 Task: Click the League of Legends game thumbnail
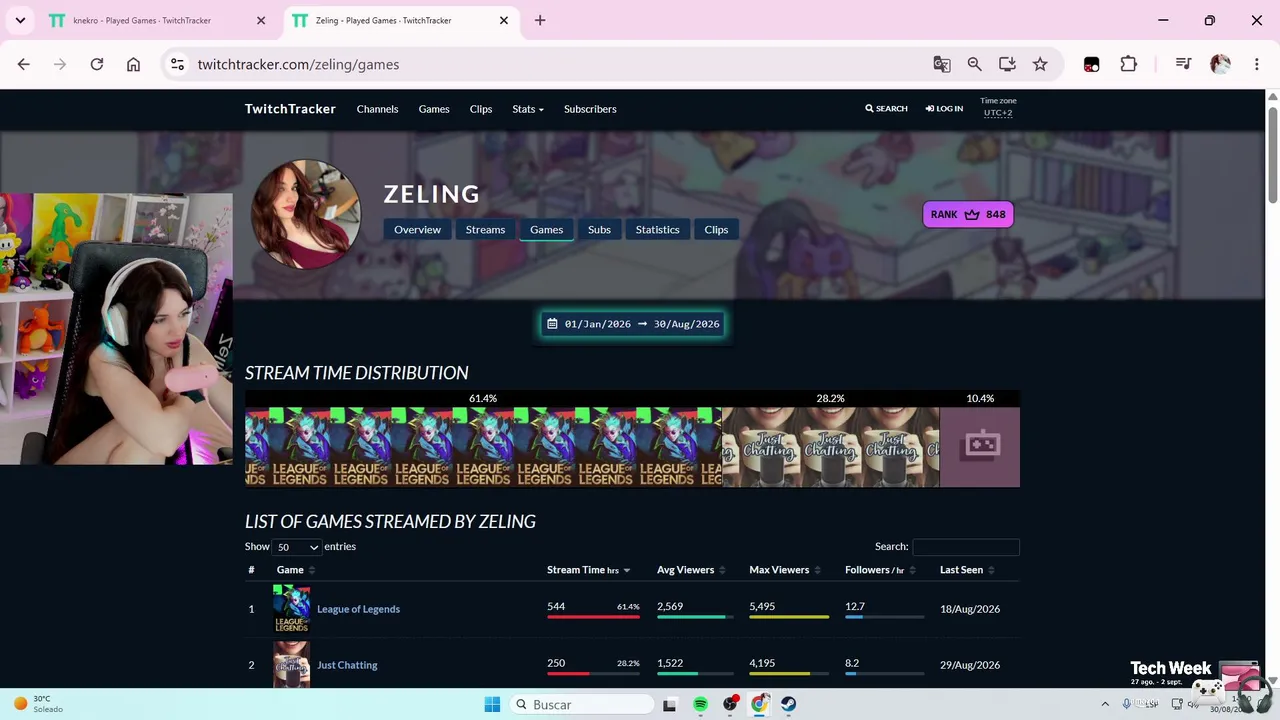(x=292, y=609)
